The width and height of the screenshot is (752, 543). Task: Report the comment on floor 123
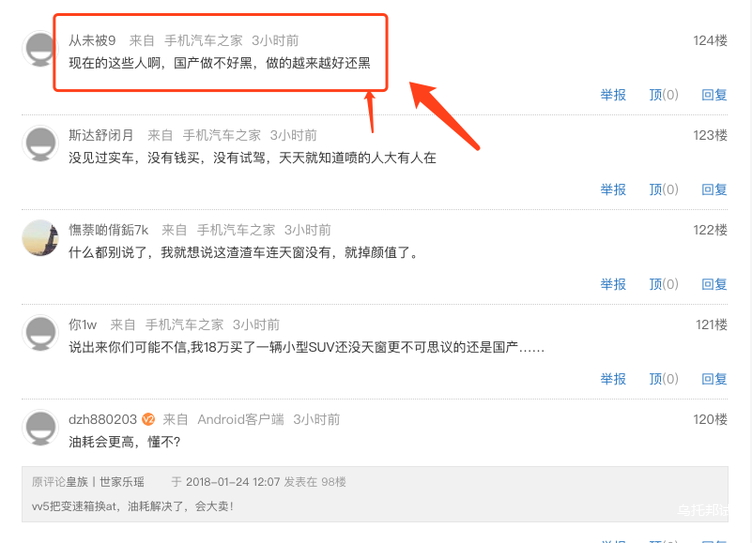[613, 189]
